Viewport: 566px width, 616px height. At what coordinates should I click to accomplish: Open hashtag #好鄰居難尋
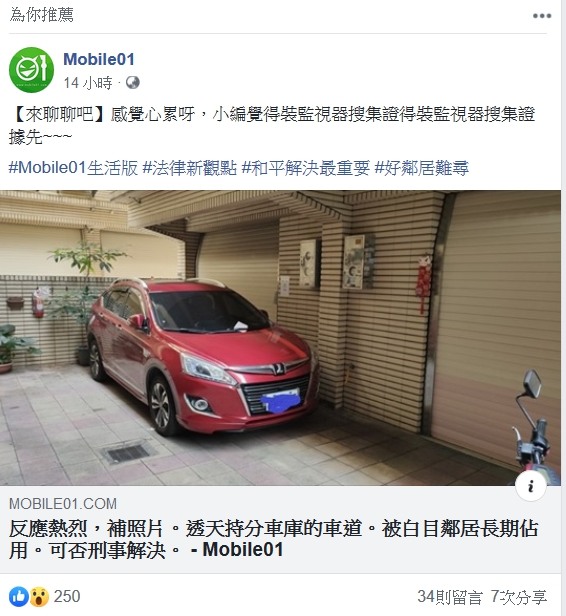(421, 168)
